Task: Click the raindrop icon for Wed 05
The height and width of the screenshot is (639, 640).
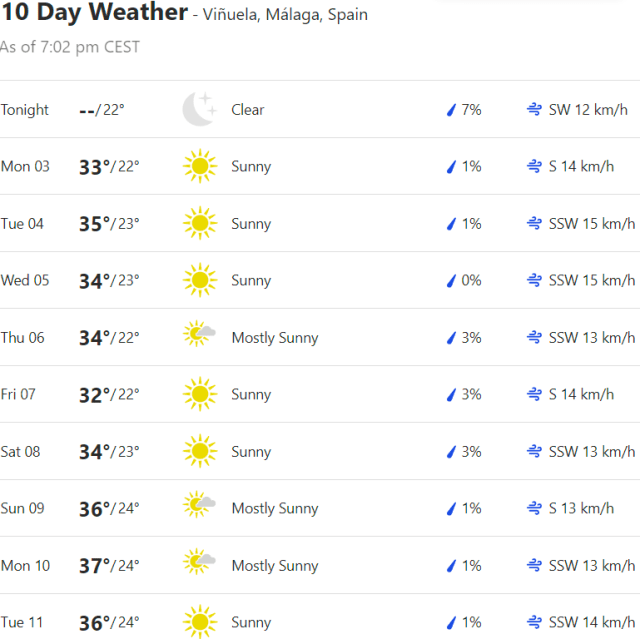Action: coord(451,281)
